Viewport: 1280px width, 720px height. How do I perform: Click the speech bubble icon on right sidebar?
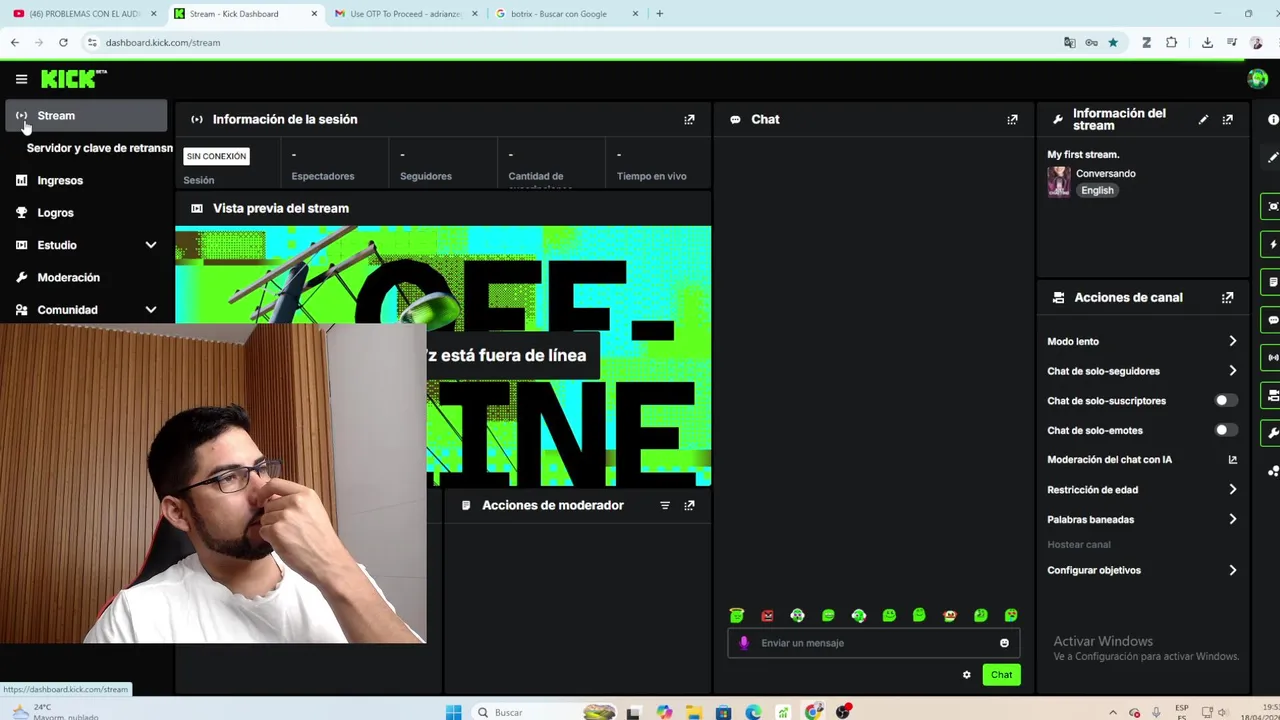coord(1273,320)
